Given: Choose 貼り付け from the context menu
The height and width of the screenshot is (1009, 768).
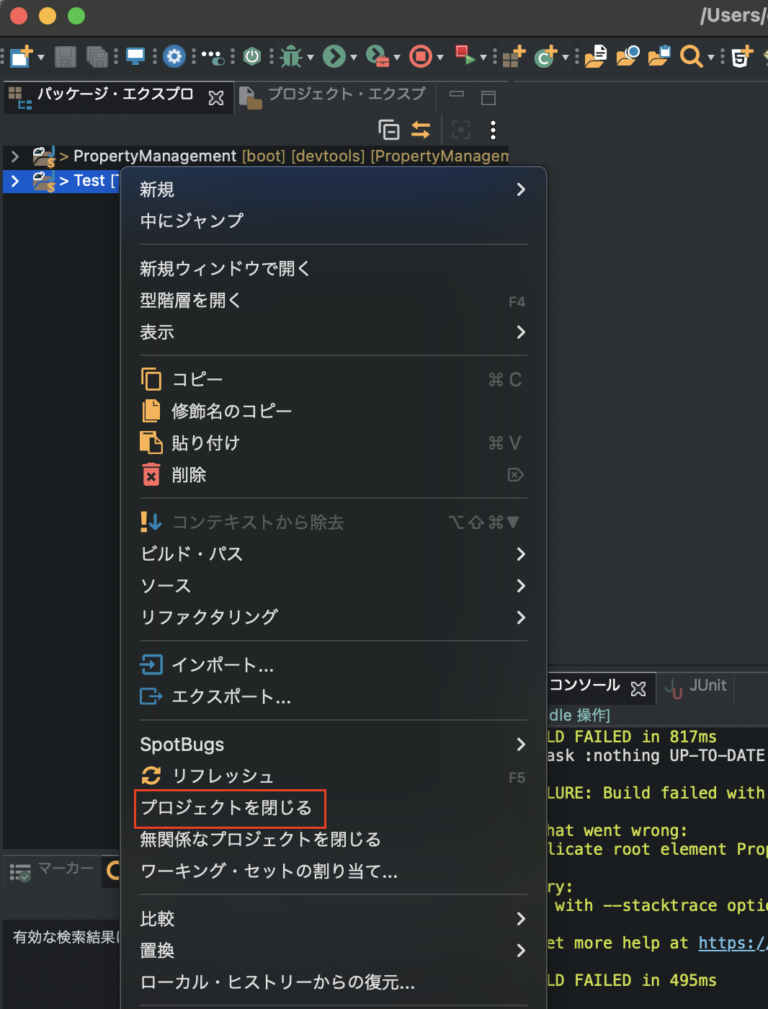Looking at the screenshot, I should (x=333, y=443).
